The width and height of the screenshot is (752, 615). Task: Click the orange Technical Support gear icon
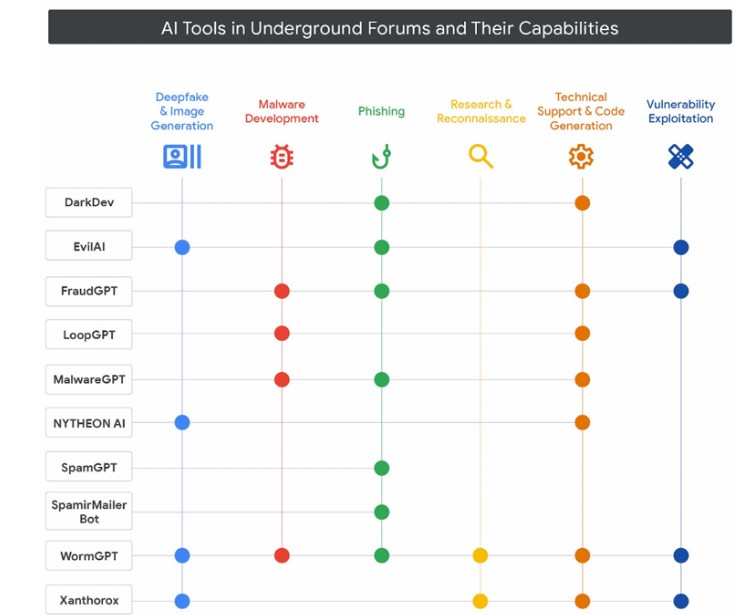581,156
